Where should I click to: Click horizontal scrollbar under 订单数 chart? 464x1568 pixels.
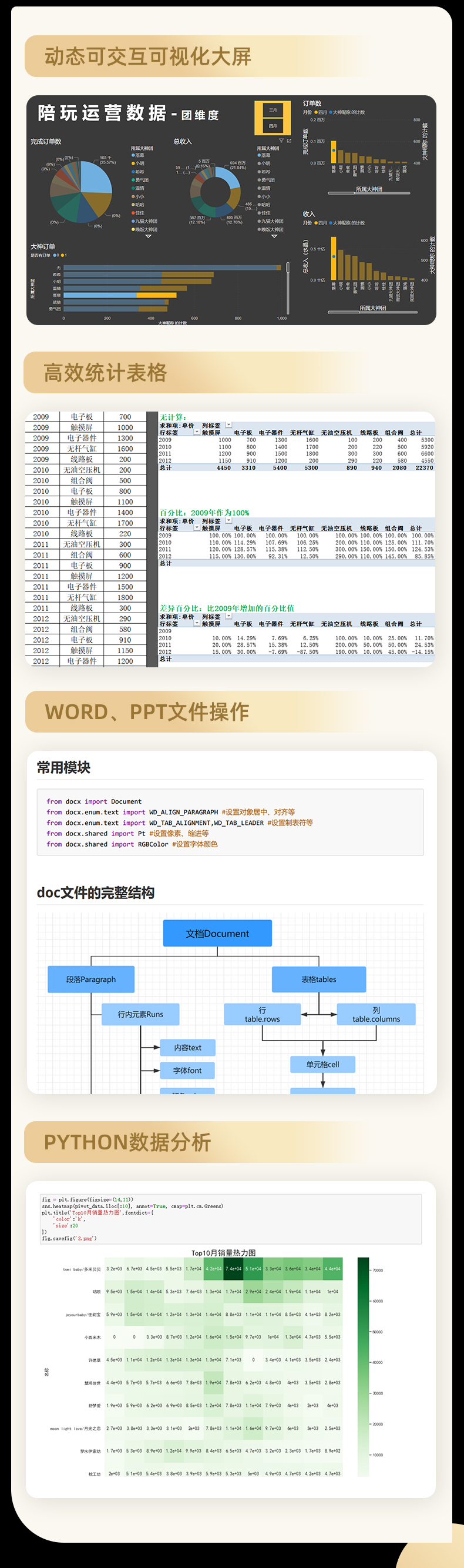click(368, 193)
